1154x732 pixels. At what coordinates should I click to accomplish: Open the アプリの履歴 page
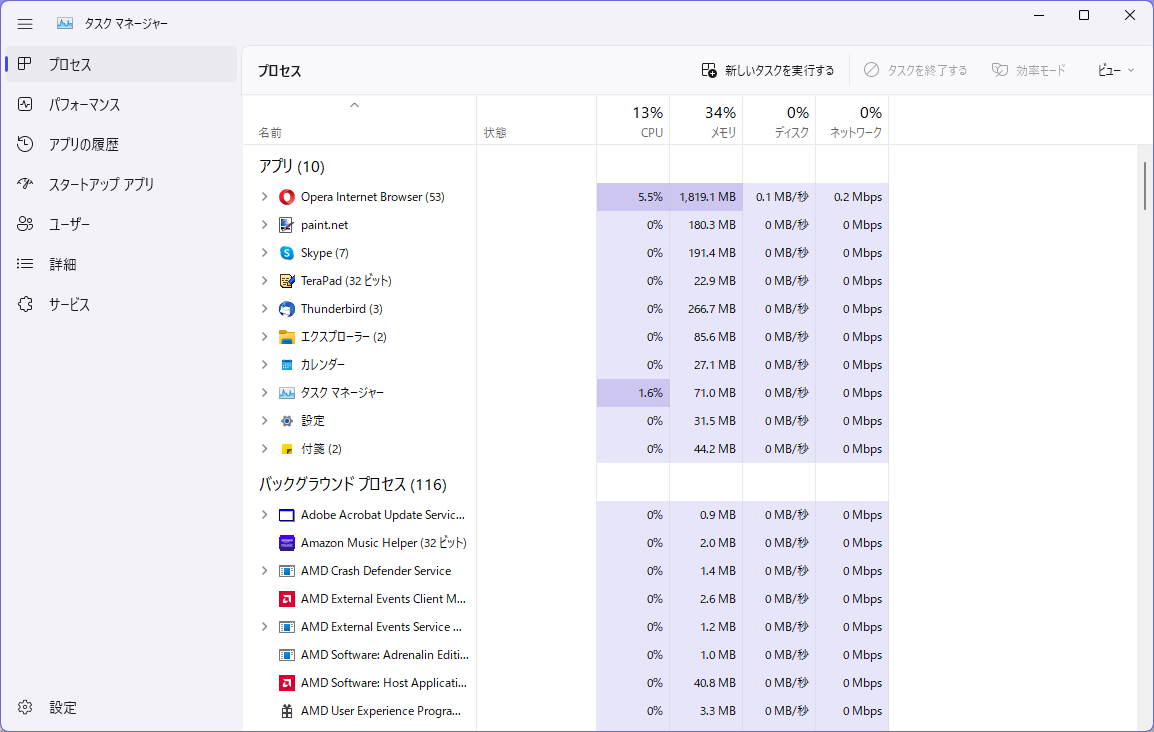coord(121,144)
